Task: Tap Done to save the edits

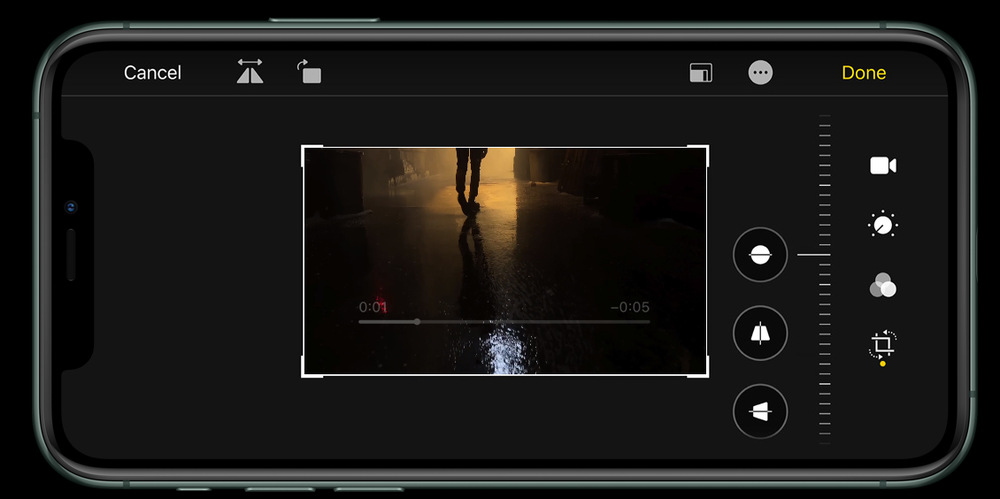Action: [863, 73]
